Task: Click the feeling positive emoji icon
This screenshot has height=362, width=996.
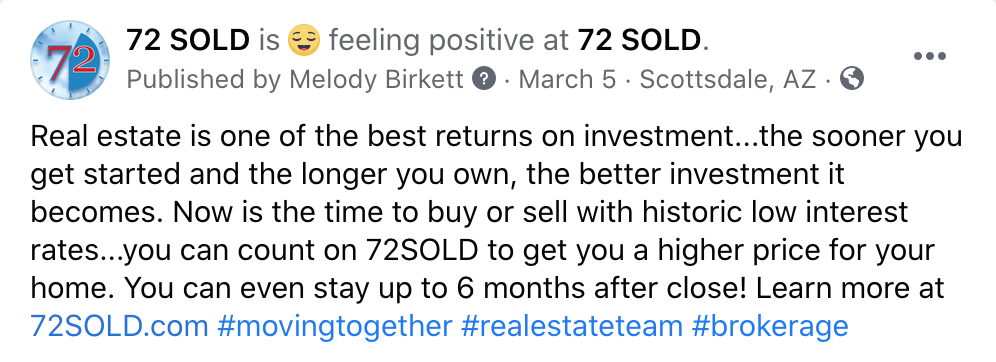Action: click(304, 41)
